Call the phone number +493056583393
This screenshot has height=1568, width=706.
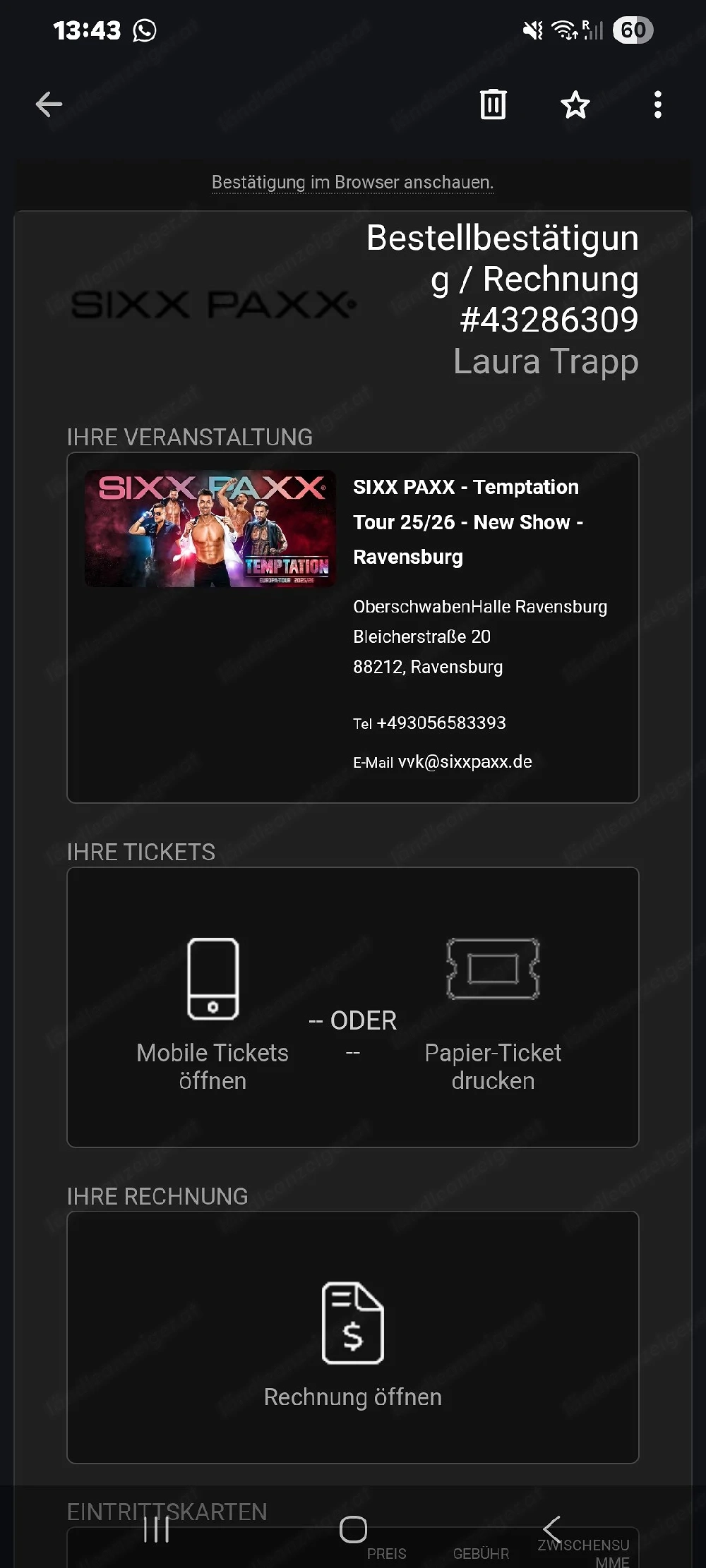click(x=441, y=723)
